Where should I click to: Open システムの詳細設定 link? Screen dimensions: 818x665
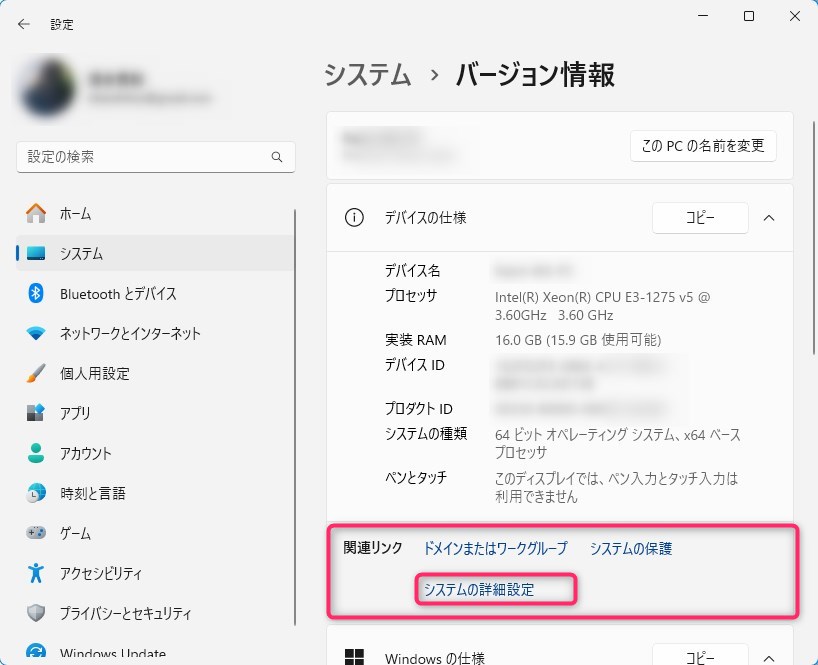point(478,589)
